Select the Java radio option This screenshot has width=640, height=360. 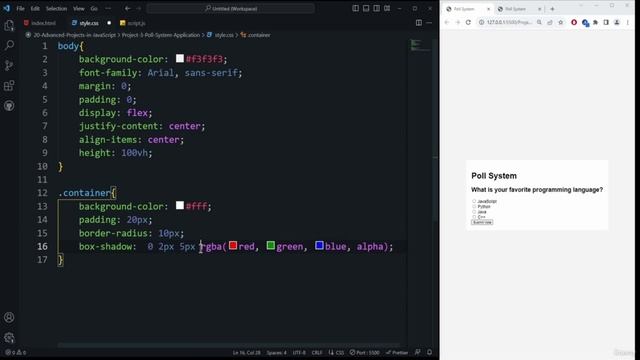coord(474,212)
